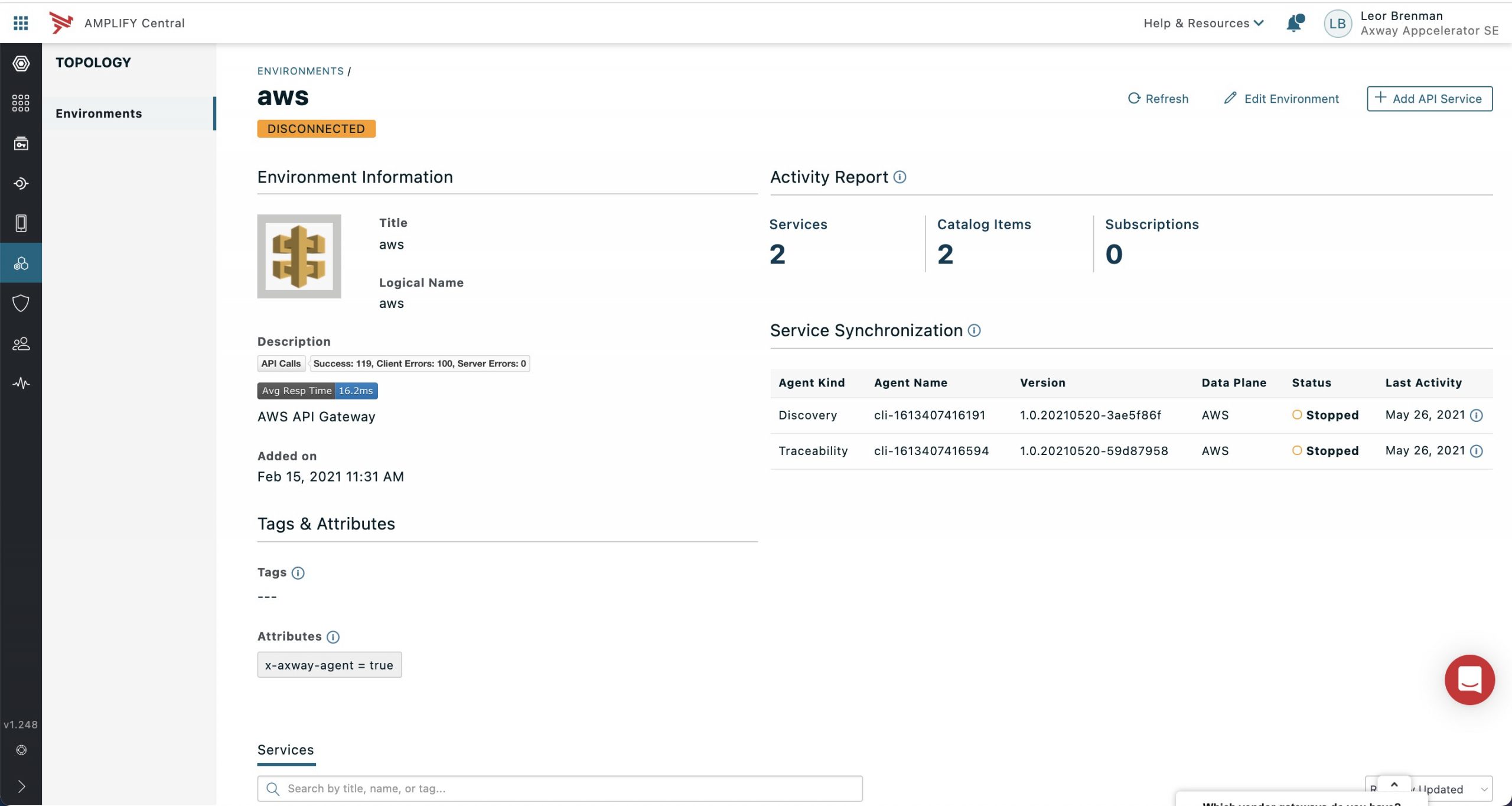Viewport: 1512px width, 806px height.
Task: Click agent name cli-1613407416594
Action: click(931, 451)
